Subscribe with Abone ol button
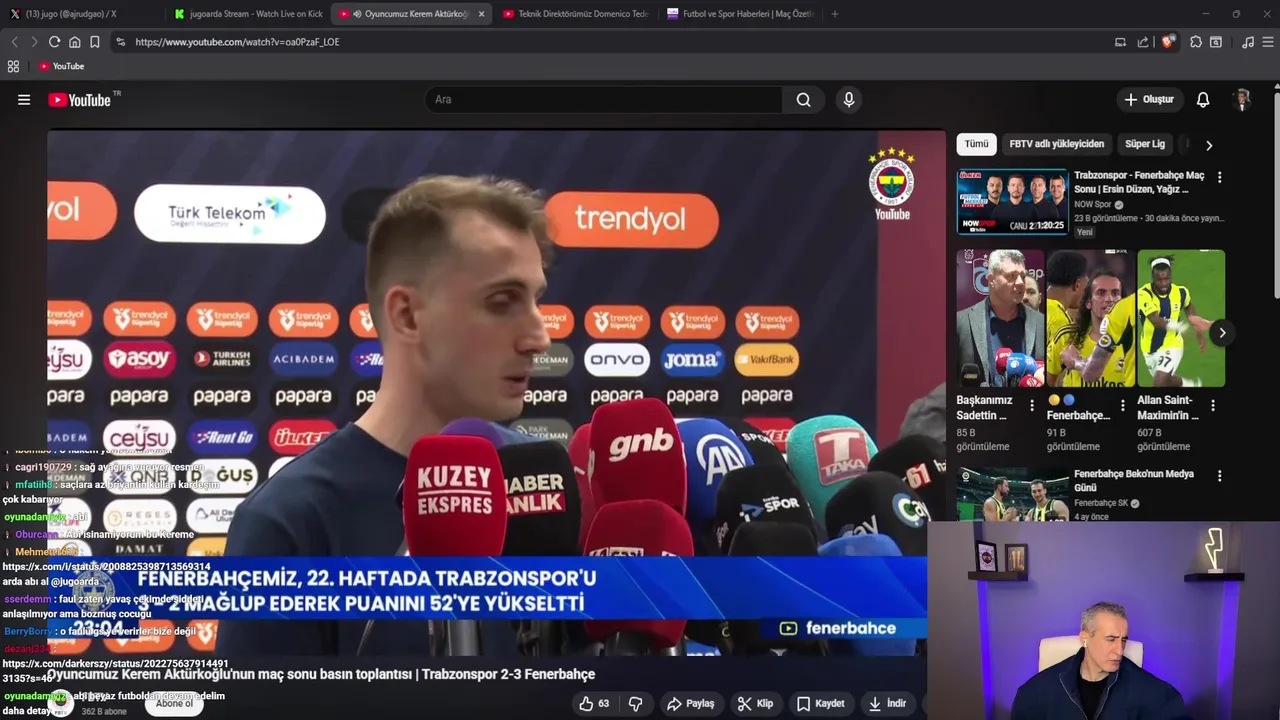The height and width of the screenshot is (720, 1280). [x=174, y=704]
